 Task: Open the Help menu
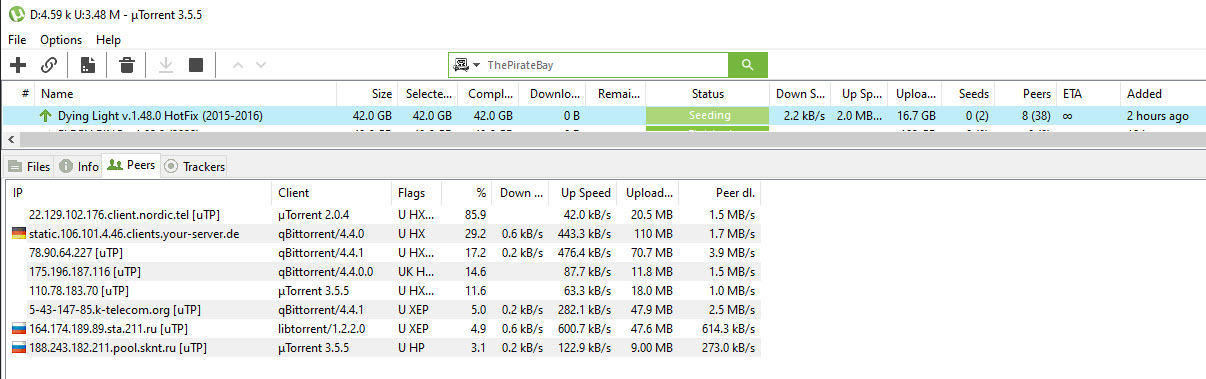coord(108,40)
